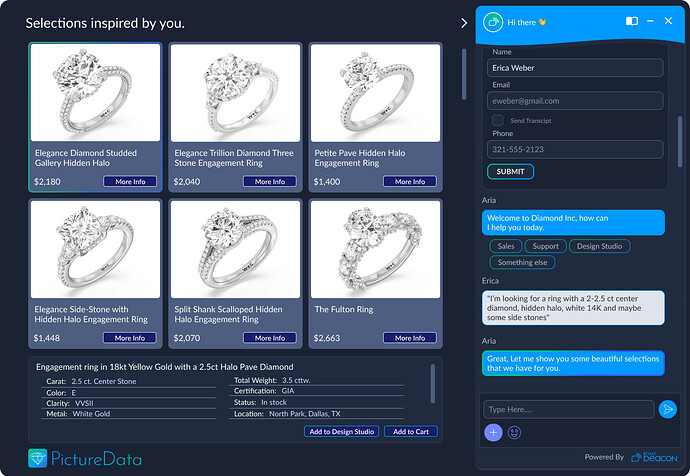Click the PictureData logo icon

pyautogui.click(x=38, y=459)
